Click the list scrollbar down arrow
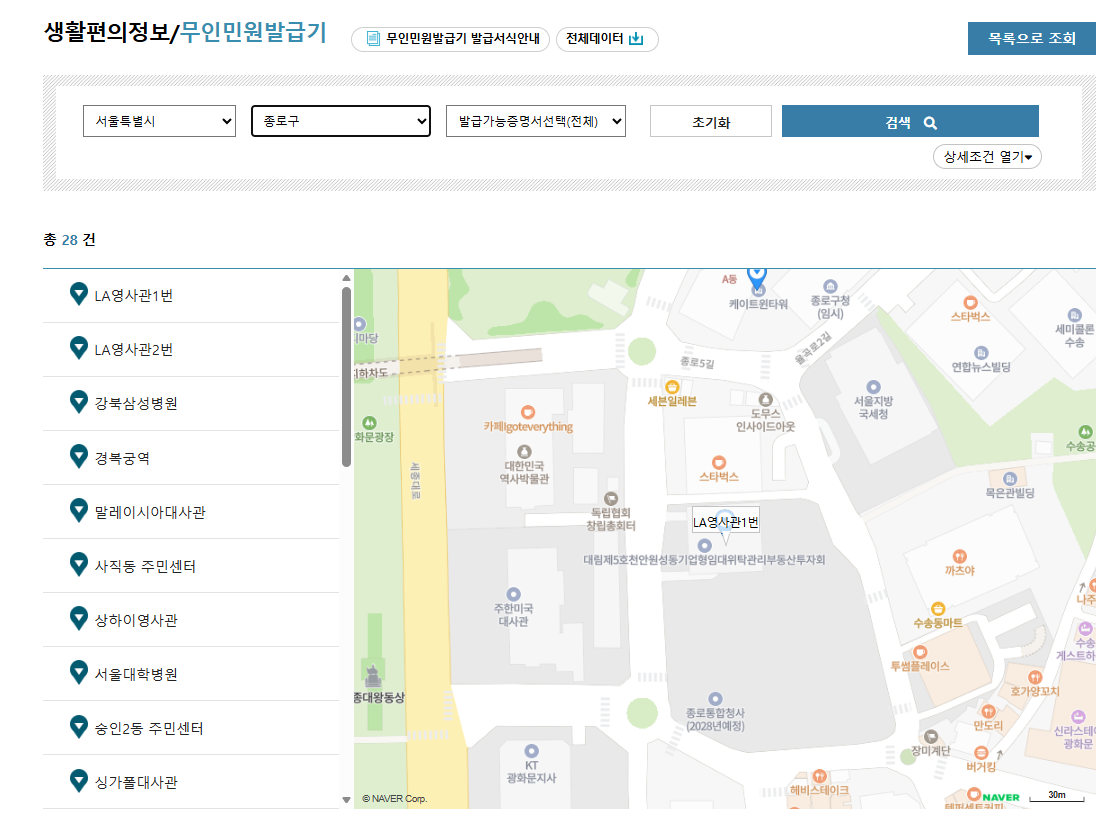Screen dimensions: 1117x818 coord(345,798)
